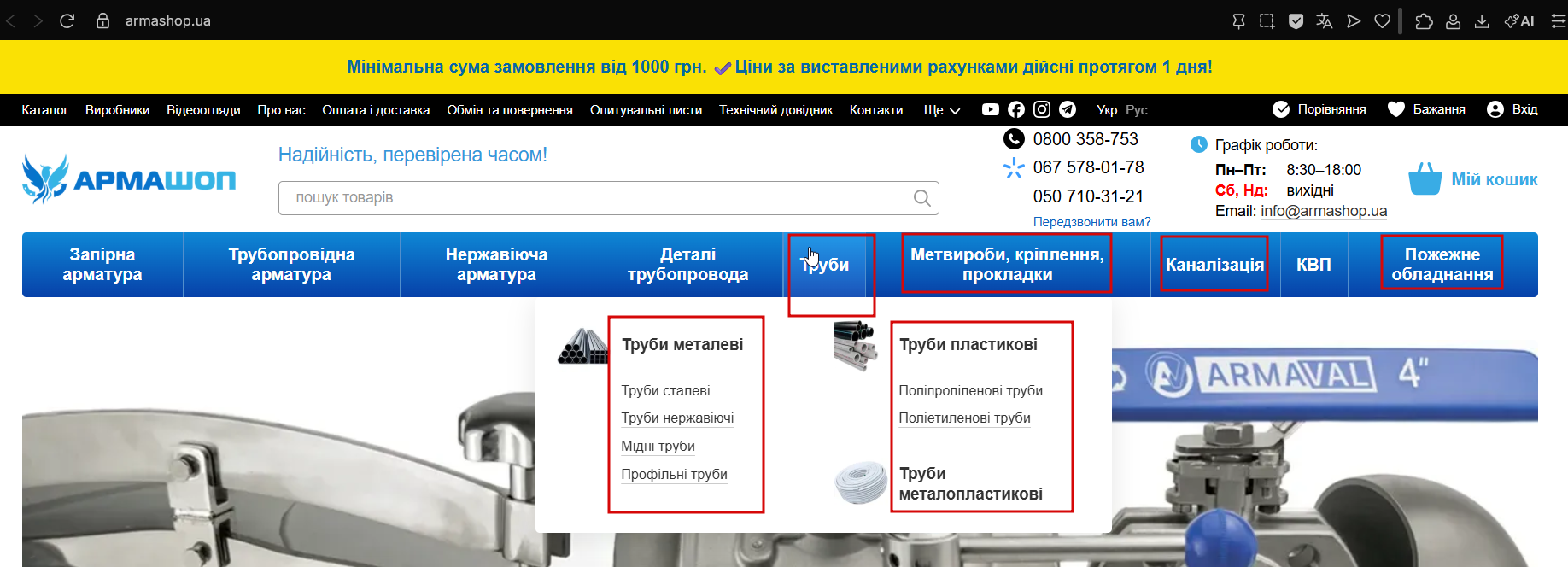
Task: Select Поліетиленові труби in the submenu
Action: pyautogui.click(x=964, y=418)
